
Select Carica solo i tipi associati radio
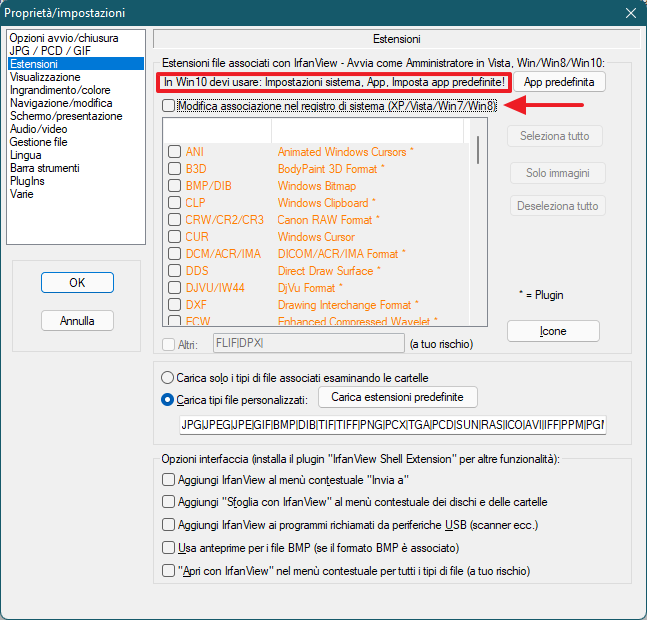point(167,378)
